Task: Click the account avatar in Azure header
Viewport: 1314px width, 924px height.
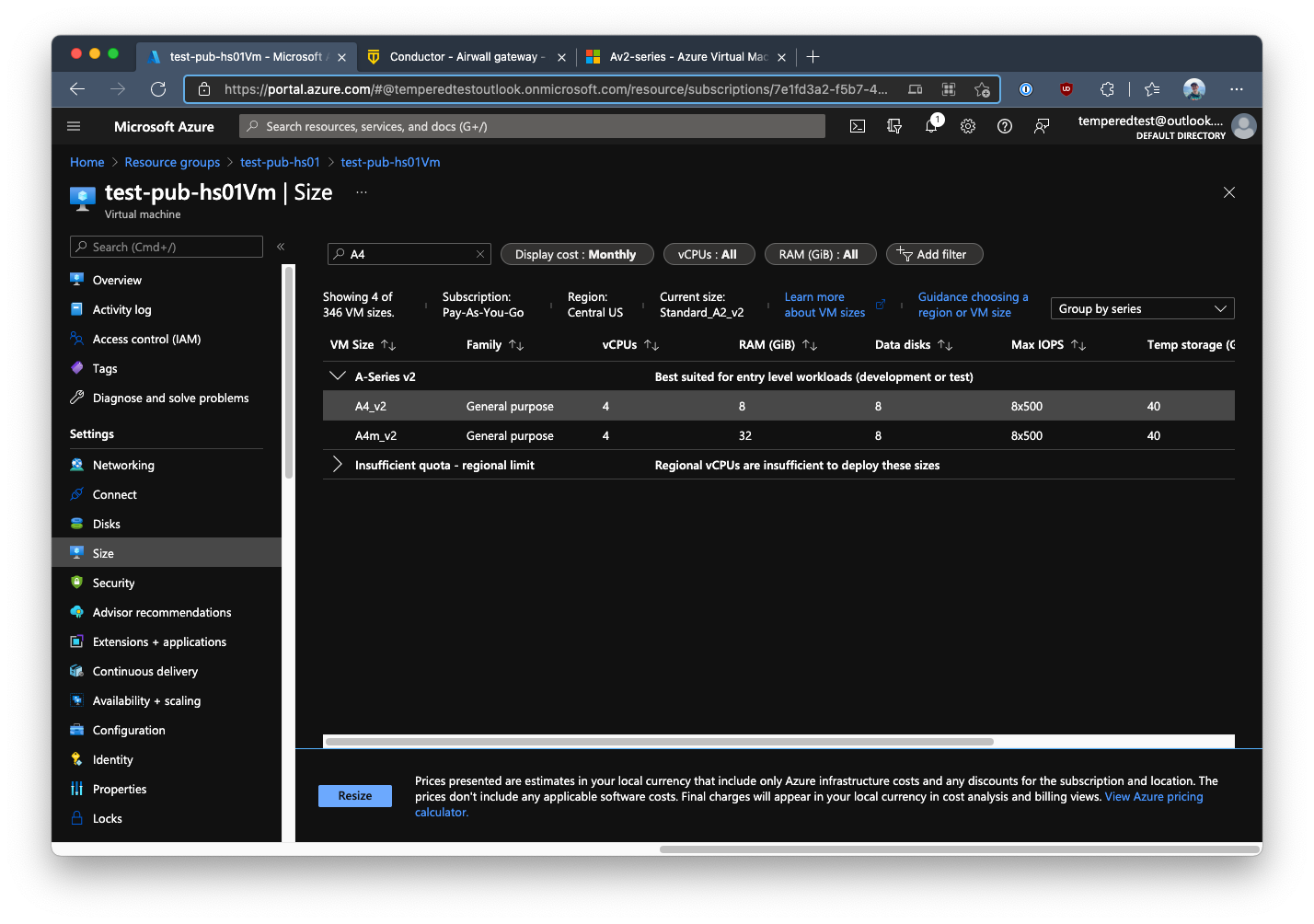Action: pos(1244,126)
